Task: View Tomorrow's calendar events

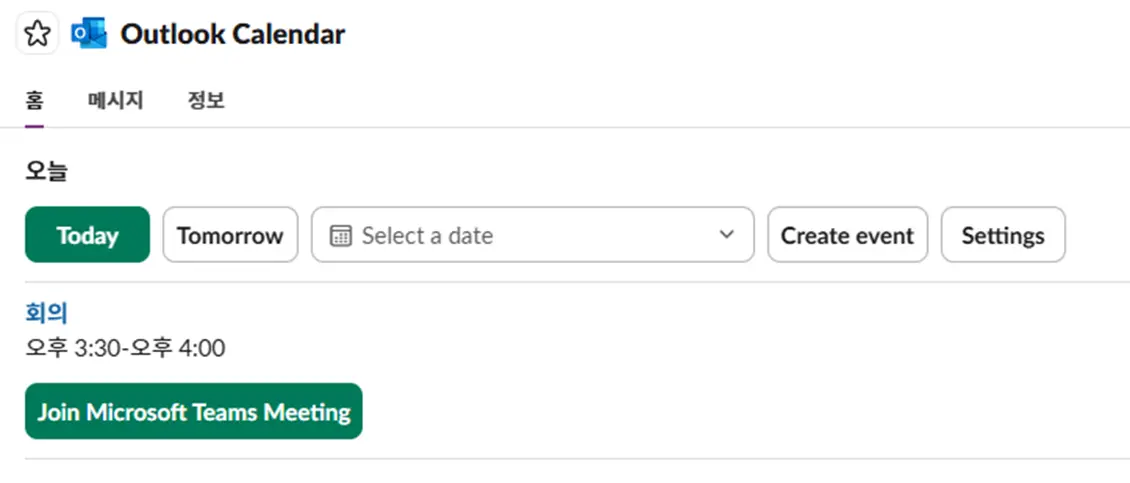Action: tap(230, 235)
